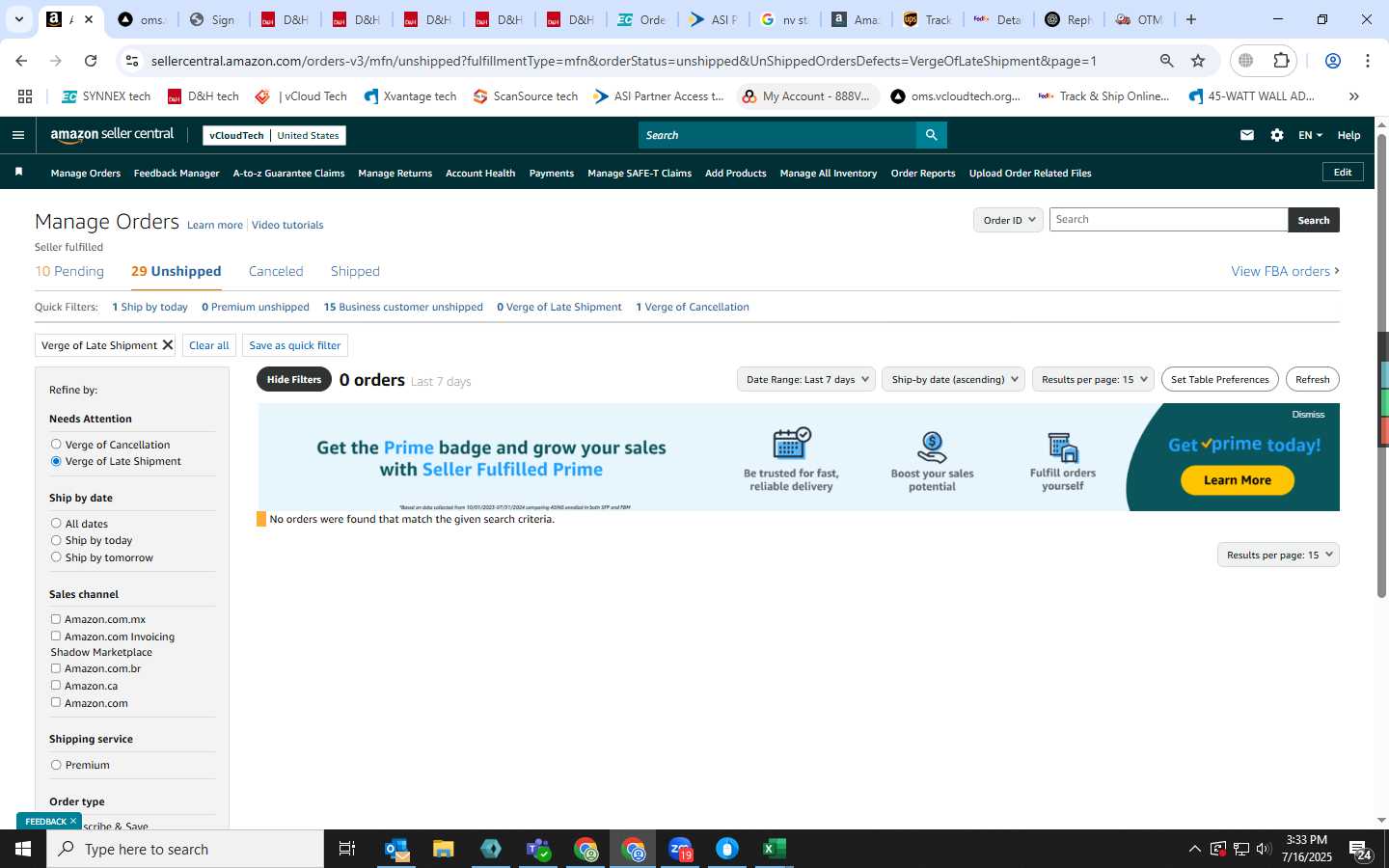Open new browser tab with plus icon
1389x868 pixels.
pyautogui.click(x=1191, y=19)
